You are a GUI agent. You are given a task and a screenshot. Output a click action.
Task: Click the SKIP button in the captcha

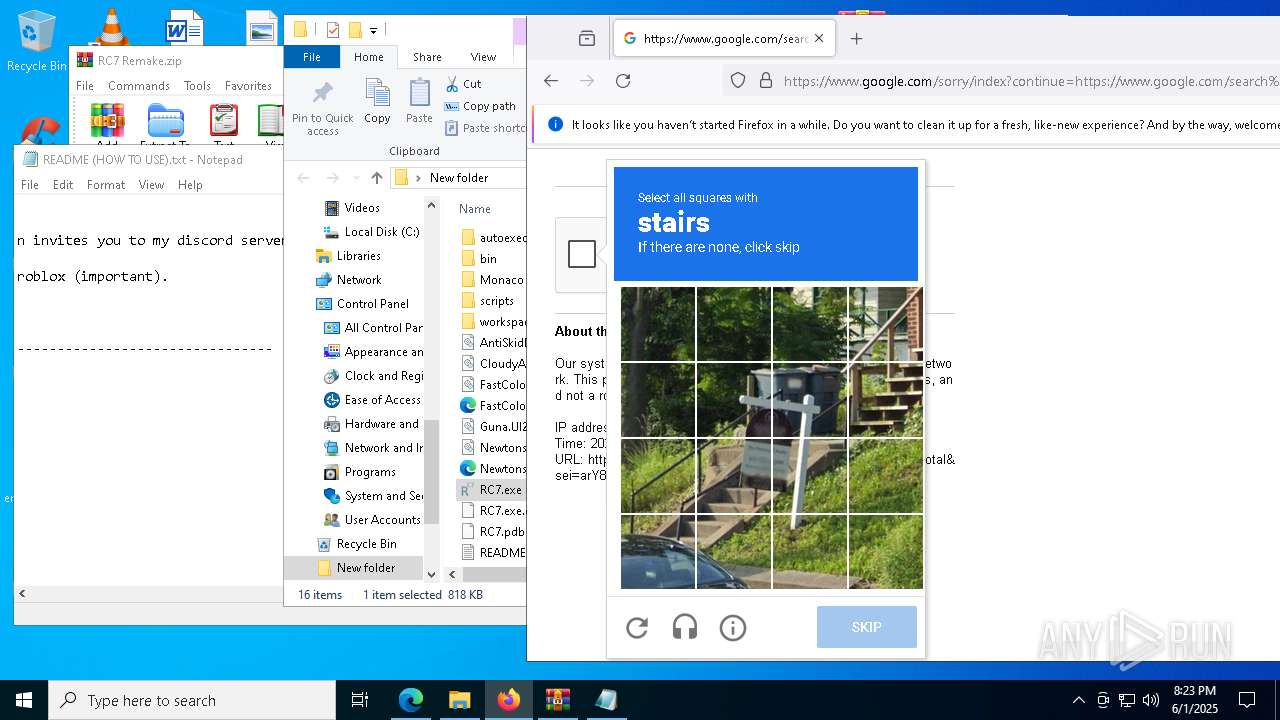[x=867, y=627]
